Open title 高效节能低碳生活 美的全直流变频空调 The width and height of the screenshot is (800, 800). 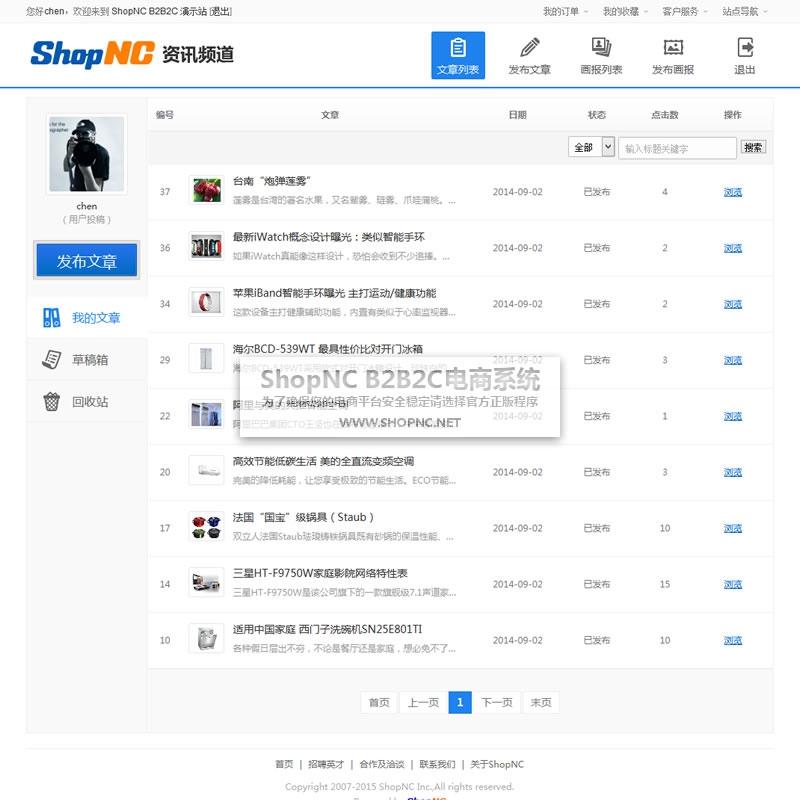tap(323, 462)
